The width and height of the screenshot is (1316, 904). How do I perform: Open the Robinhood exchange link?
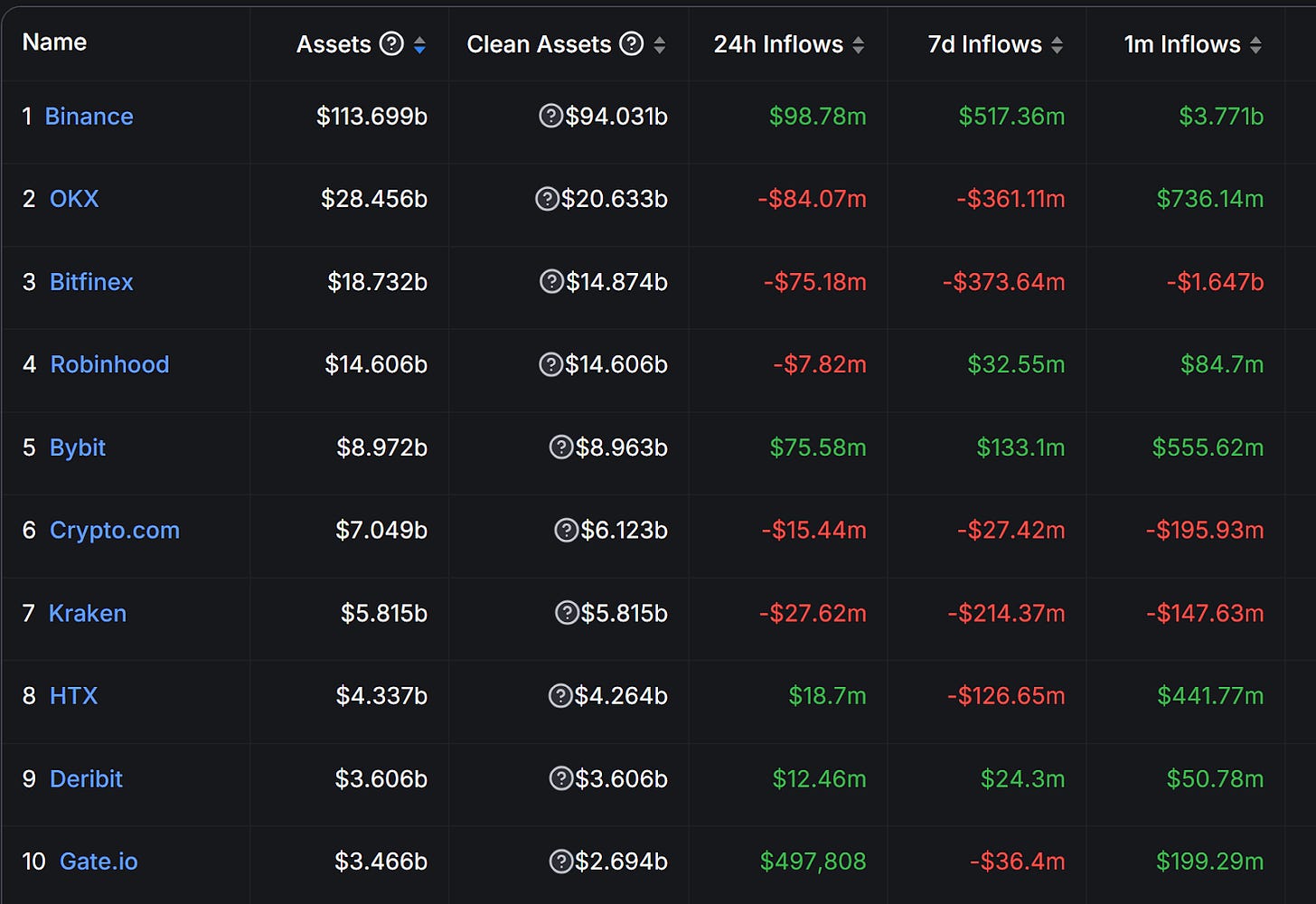[x=109, y=364]
